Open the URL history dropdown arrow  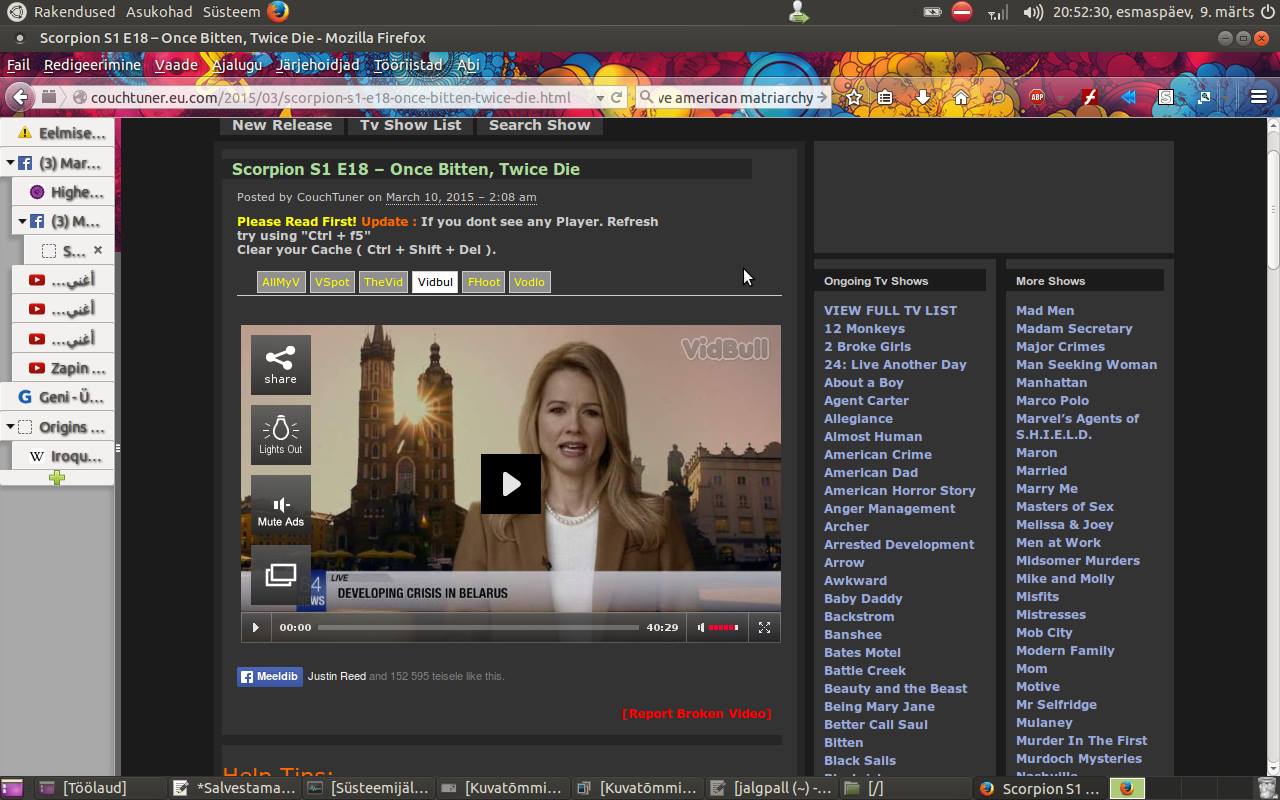click(599, 98)
